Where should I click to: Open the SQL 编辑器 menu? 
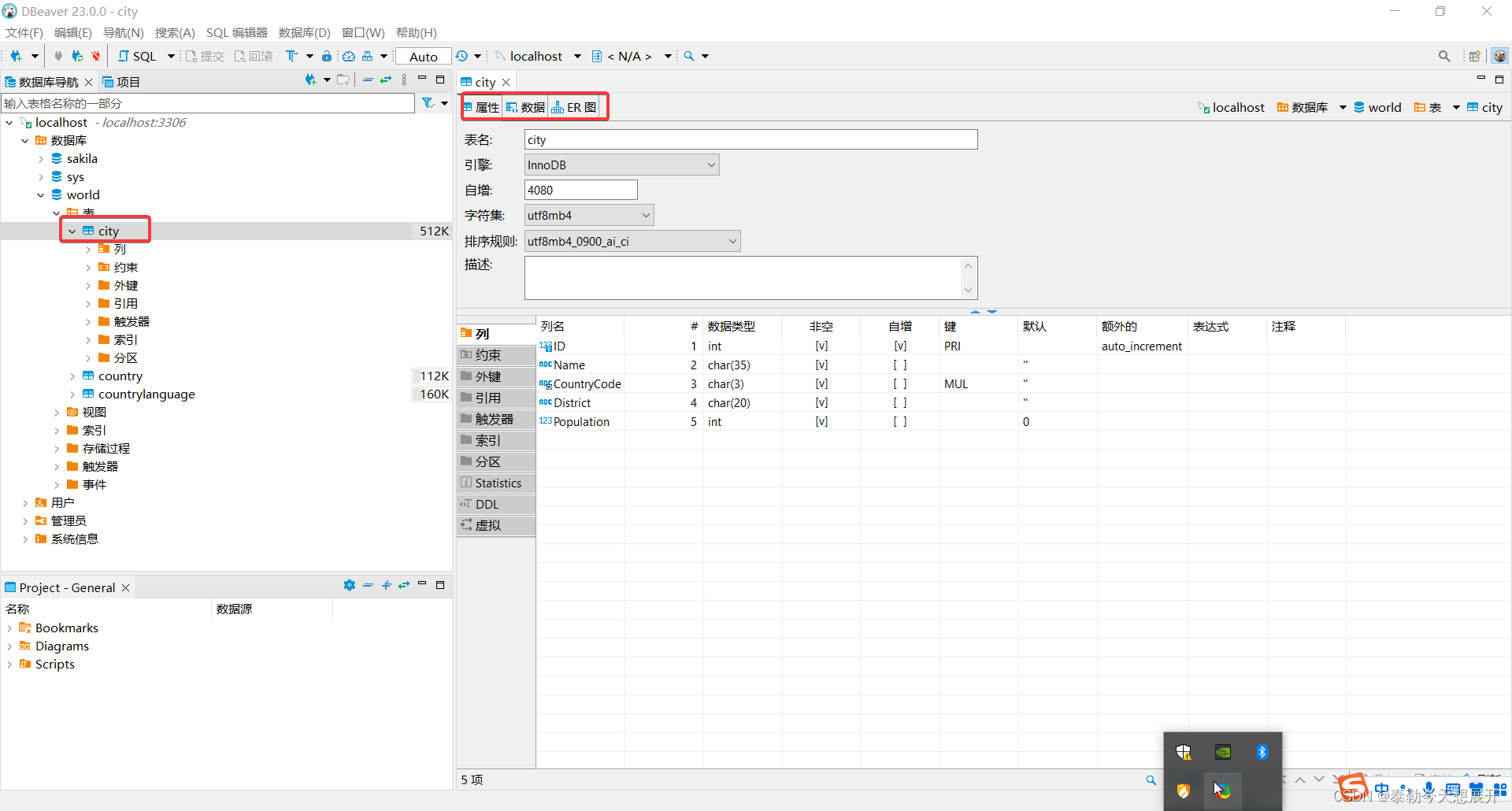(237, 32)
